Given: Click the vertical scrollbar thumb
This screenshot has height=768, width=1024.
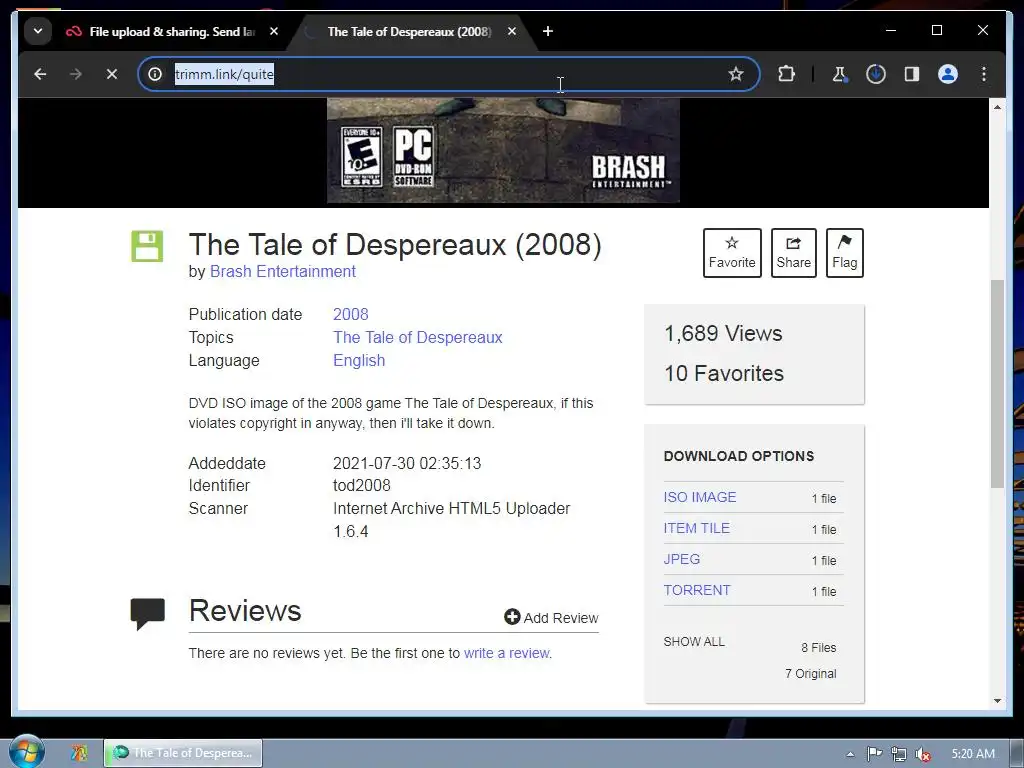Looking at the screenshot, I should tap(997, 383).
